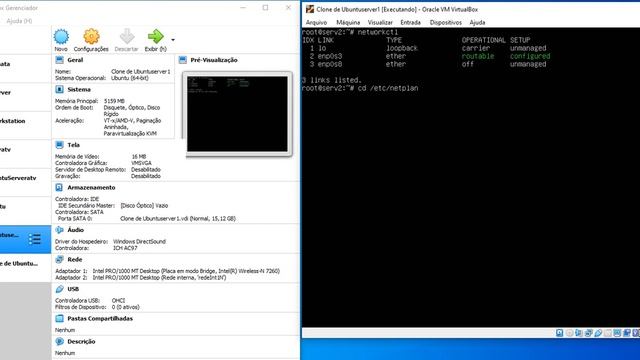Click the USB status bar indicator
This screenshot has width=640, height=360.
point(598,333)
